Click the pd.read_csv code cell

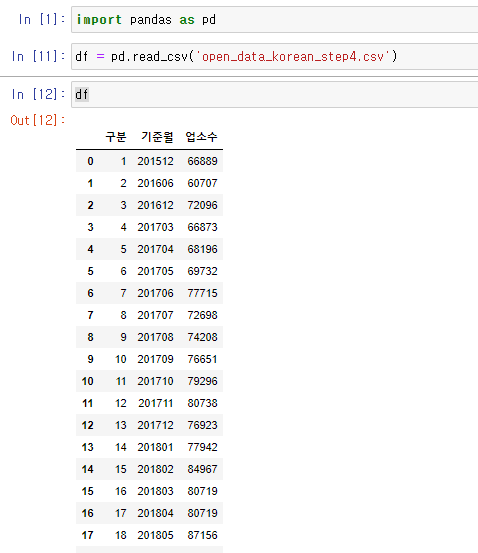tap(274, 56)
